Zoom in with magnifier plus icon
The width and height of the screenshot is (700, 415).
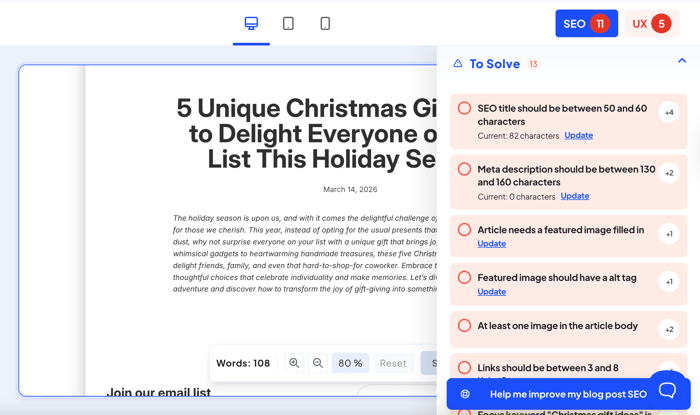[x=294, y=363]
